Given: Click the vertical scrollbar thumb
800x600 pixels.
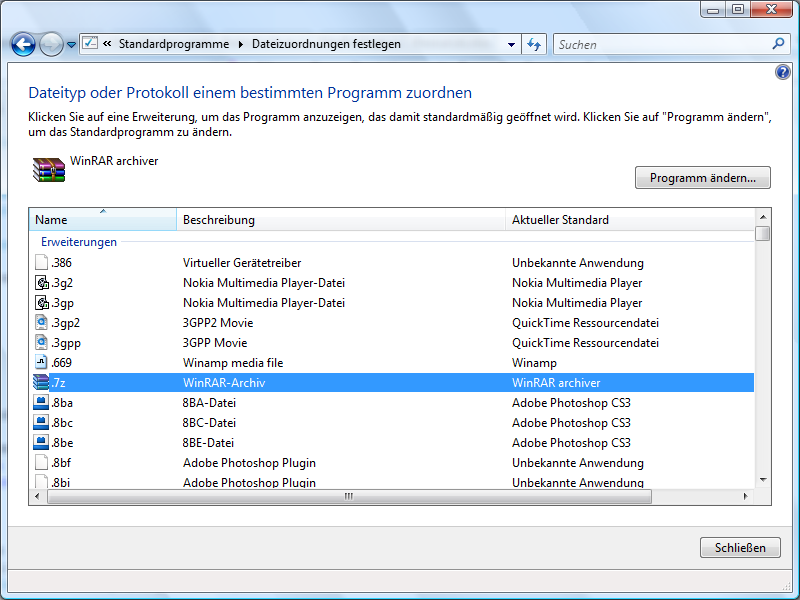Looking at the screenshot, I should (763, 233).
